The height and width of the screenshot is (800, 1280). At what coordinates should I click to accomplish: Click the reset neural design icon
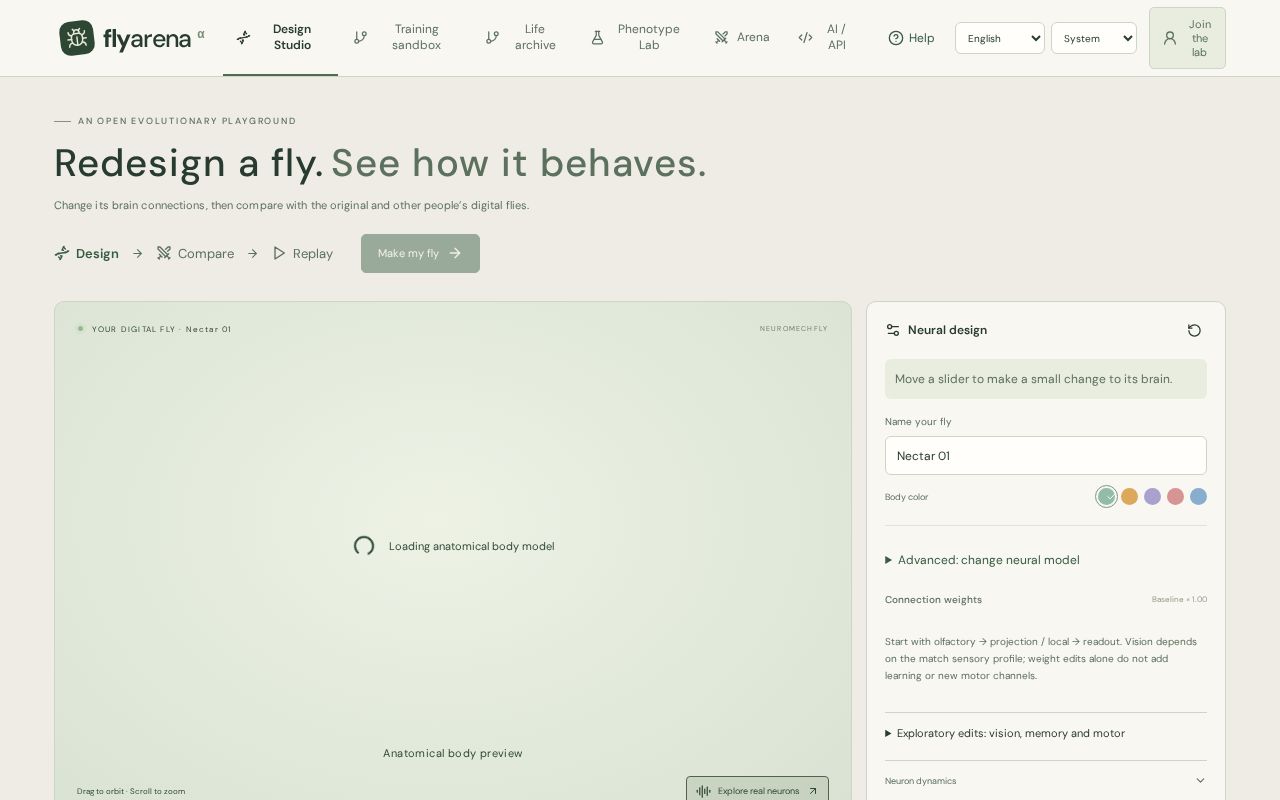click(x=1194, y=330)
